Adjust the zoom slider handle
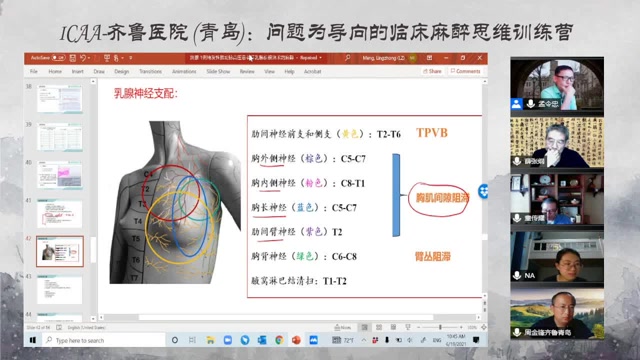The height and width of the screenshot is (360, 640). click(x=440, y=327)
